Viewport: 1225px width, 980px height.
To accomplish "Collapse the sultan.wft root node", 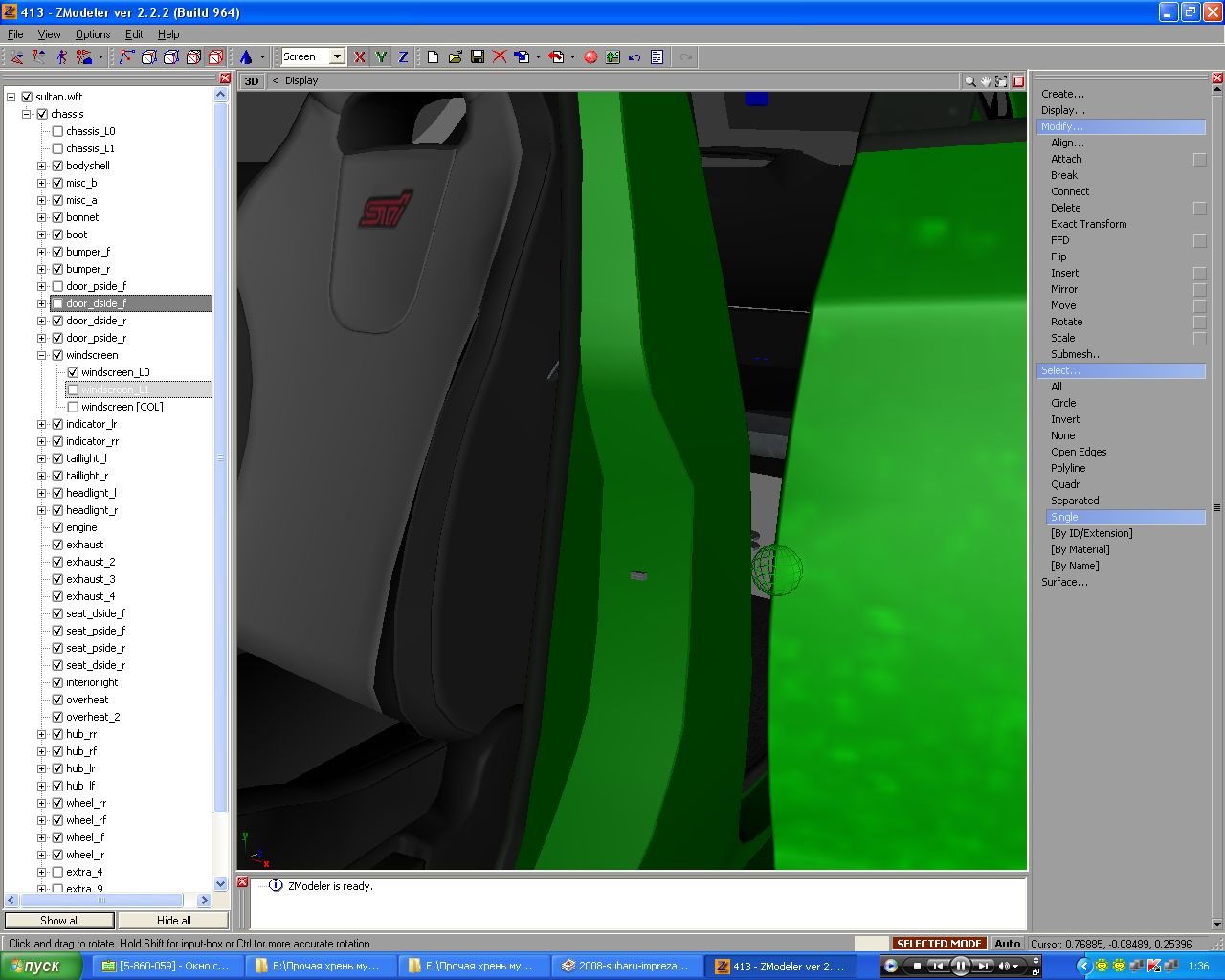I will click(11, 97).
